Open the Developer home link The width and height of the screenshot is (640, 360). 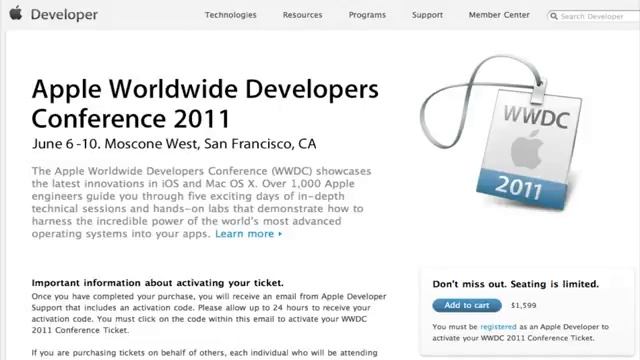[64, 15]
